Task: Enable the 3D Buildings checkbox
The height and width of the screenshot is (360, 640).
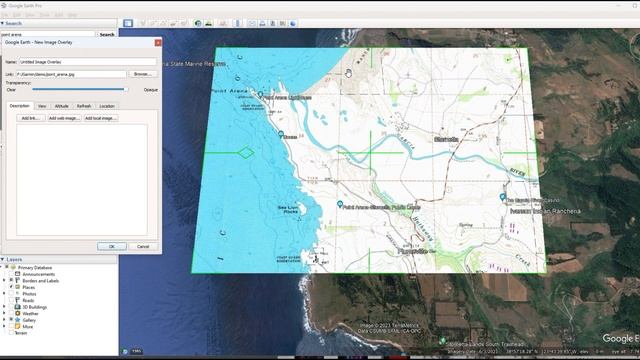Action: [11, 307]
